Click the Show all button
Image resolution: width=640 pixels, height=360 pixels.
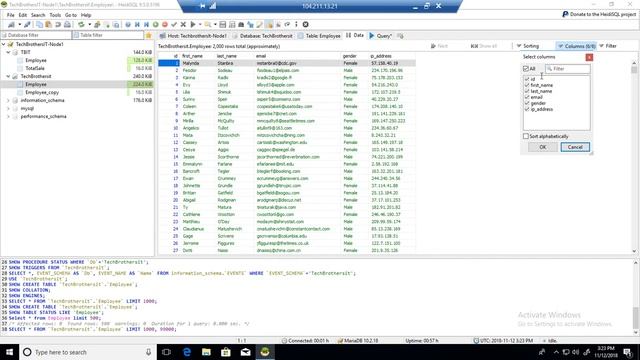click(x=484, y=46)
